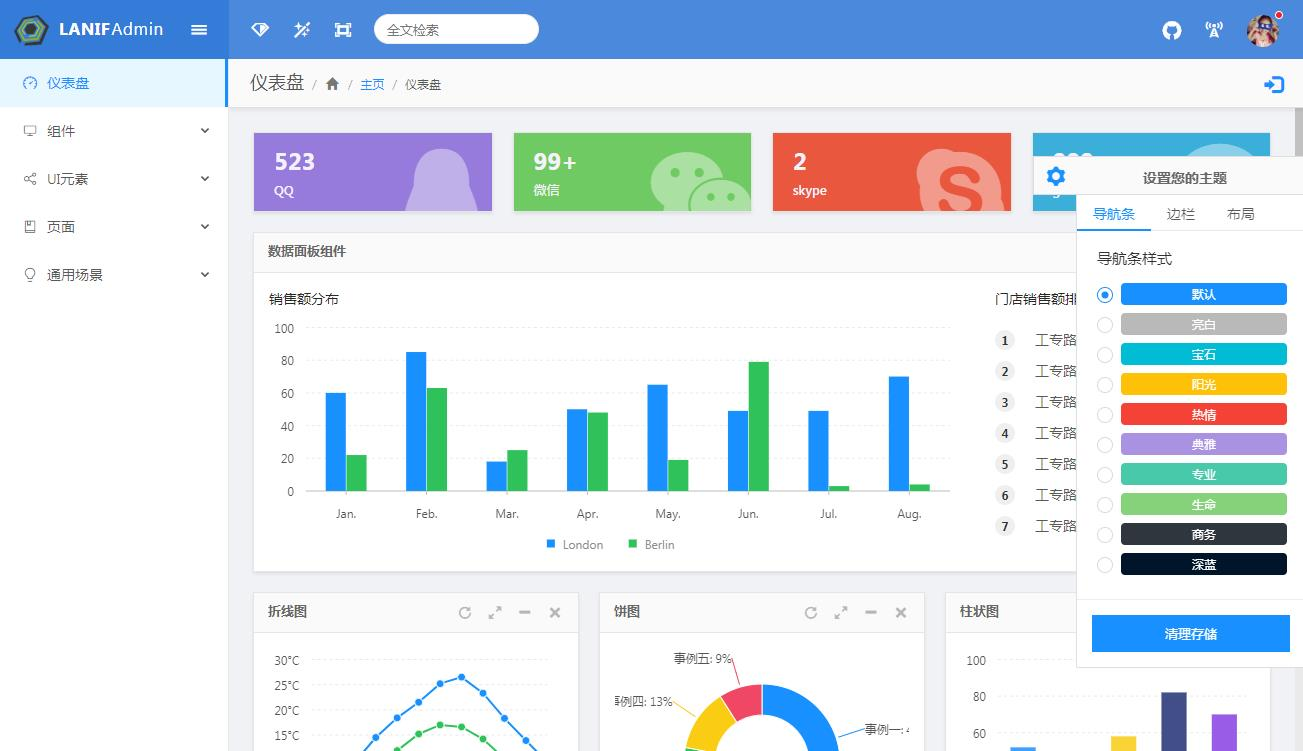
Task: Select the 商务 navbar style radio
Action: [x=1105, y=535]
